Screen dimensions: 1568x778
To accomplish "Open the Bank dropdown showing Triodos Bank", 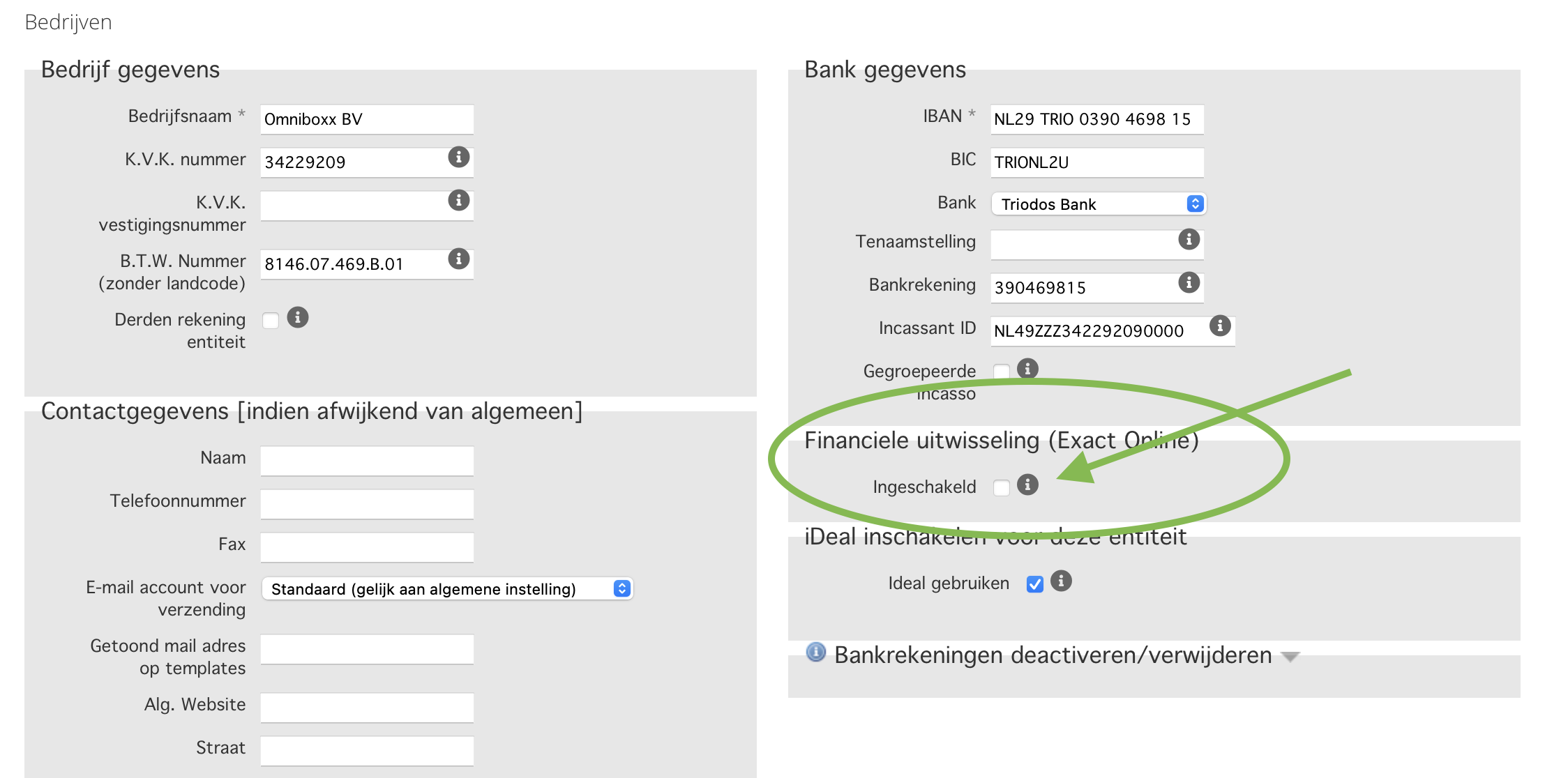I will point(1098,204).
